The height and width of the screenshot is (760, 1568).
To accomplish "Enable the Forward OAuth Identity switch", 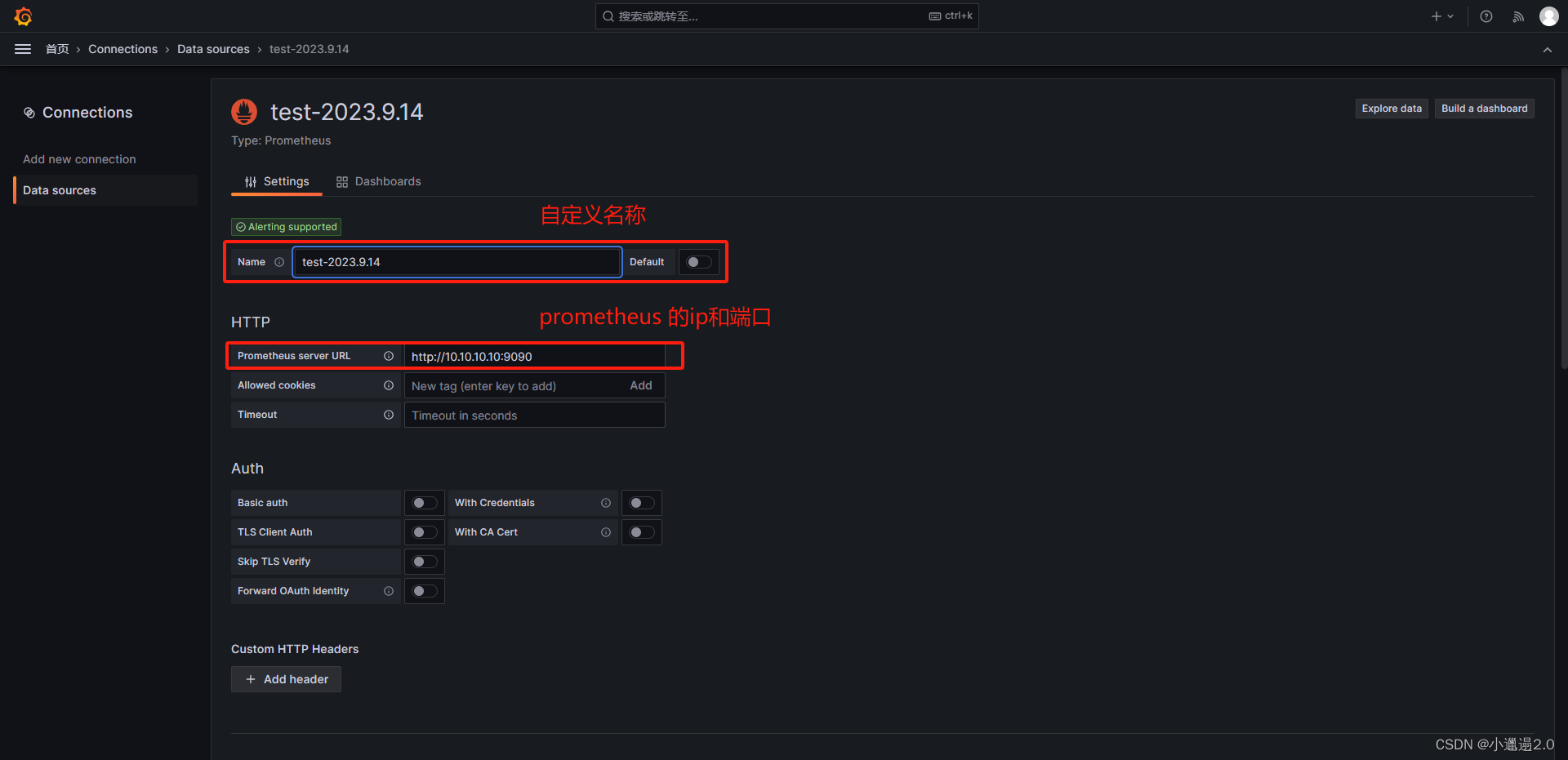I will [425, 591].
